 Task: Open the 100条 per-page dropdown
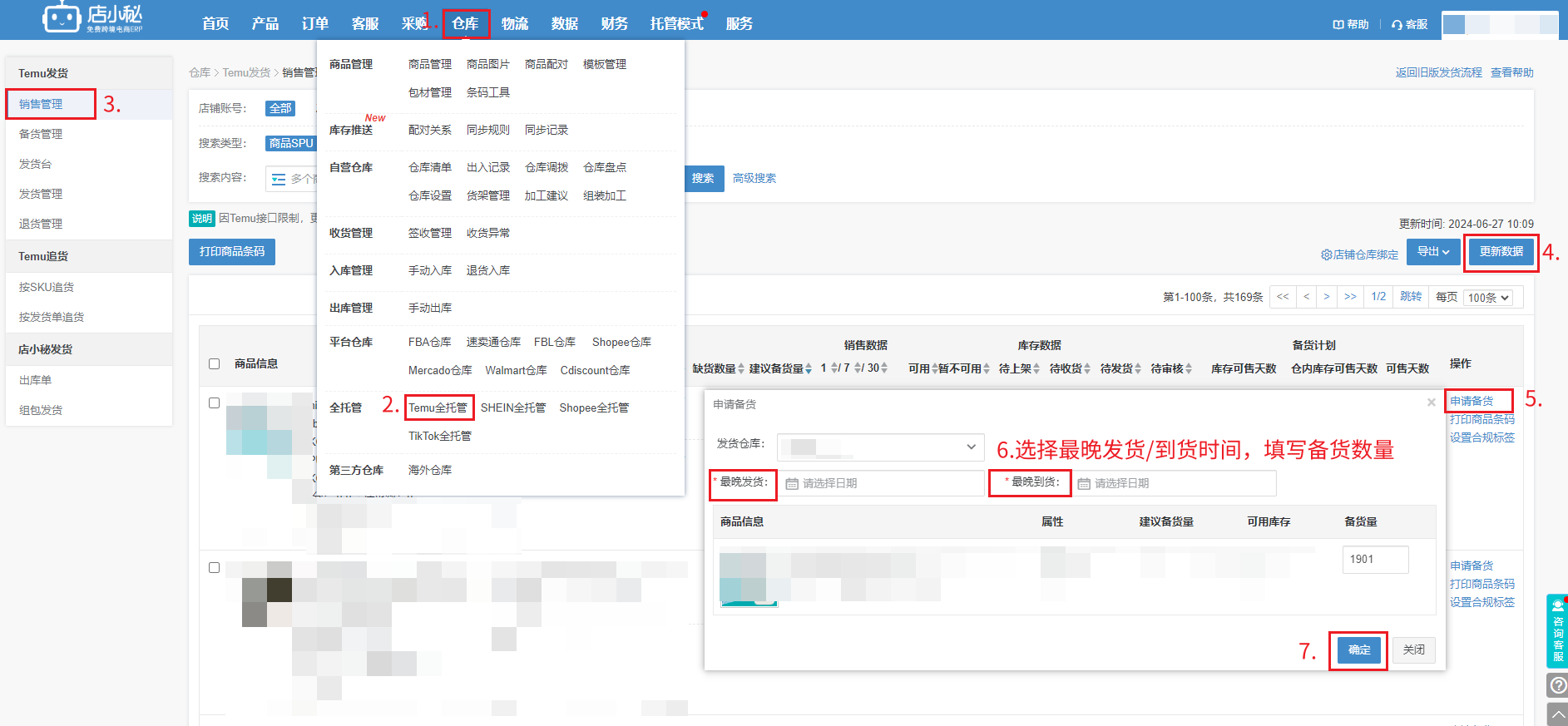[1488, 298]
